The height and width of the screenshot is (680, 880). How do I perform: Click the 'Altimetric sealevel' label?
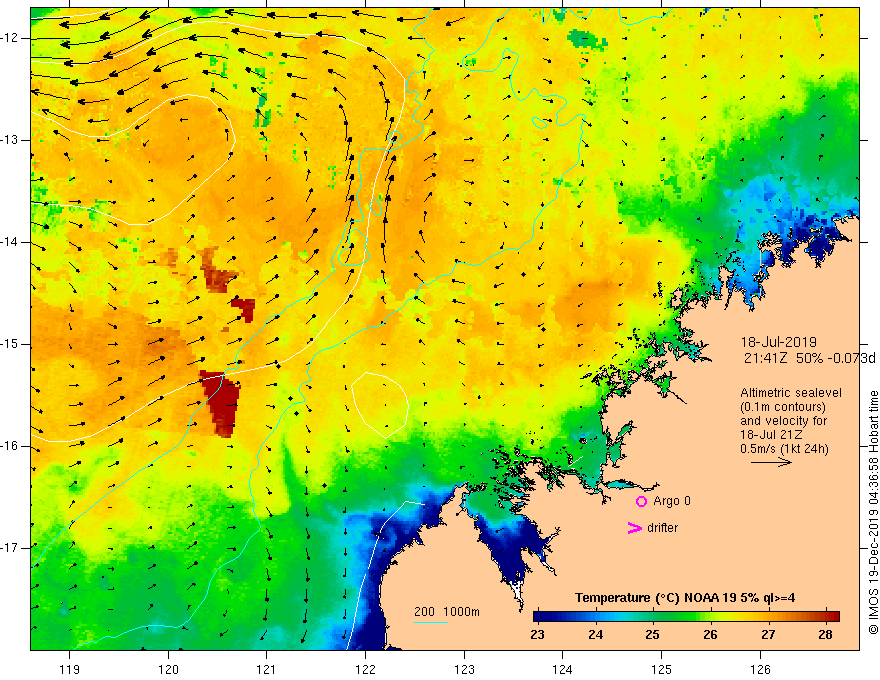point(791,393)
